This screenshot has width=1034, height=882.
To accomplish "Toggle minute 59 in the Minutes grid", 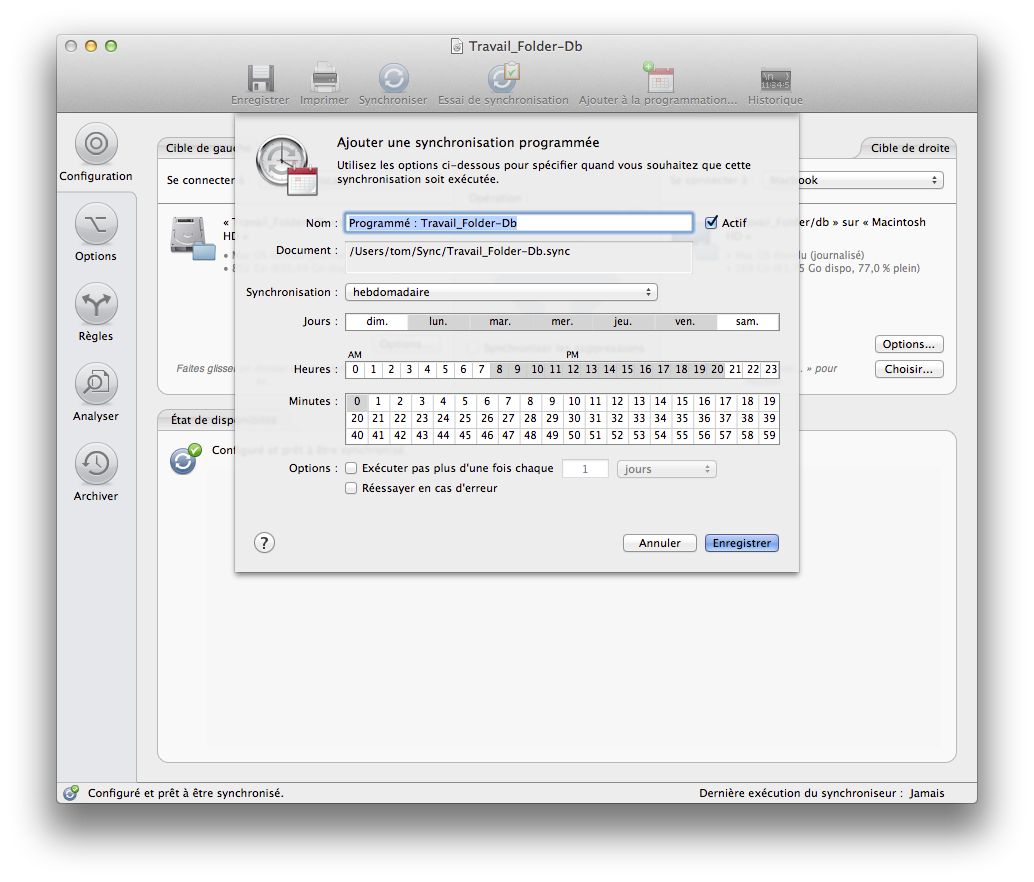I will pyautogui.click(x=769, y=436).
